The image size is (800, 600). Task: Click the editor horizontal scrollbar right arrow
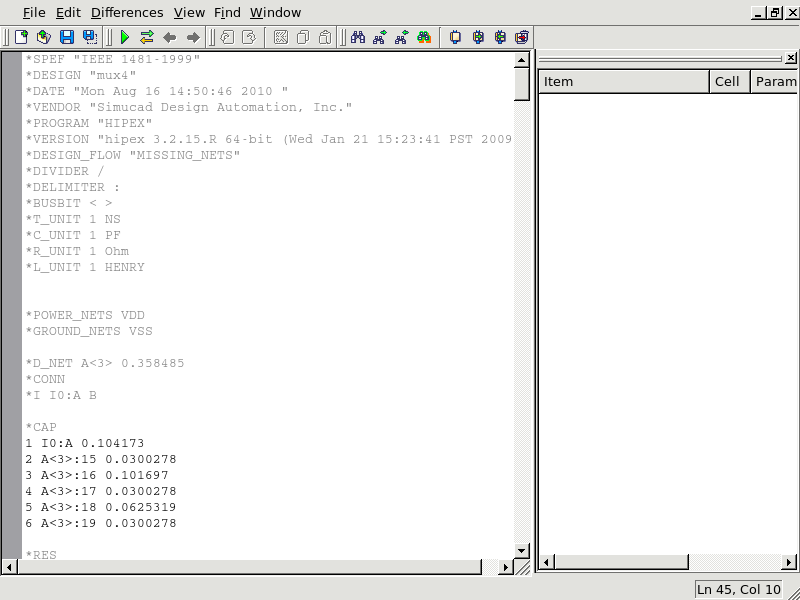tap(506, 566)
